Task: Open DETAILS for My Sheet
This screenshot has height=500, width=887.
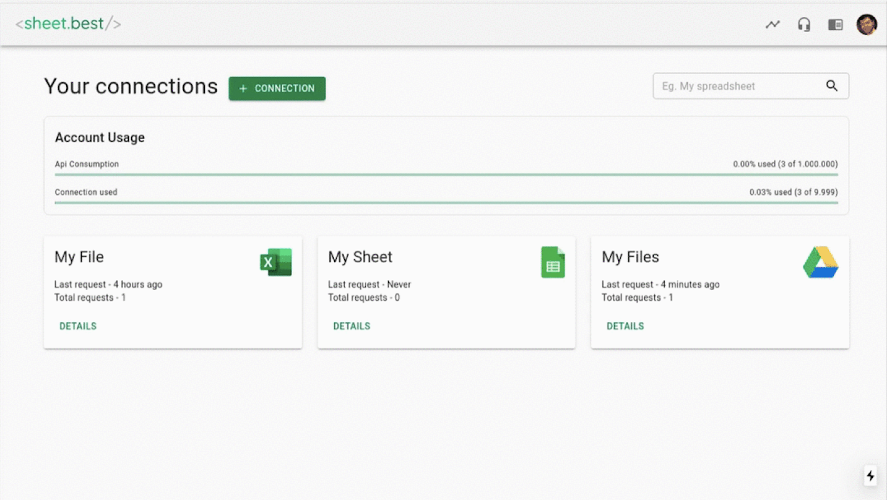Action: [352, 326]
